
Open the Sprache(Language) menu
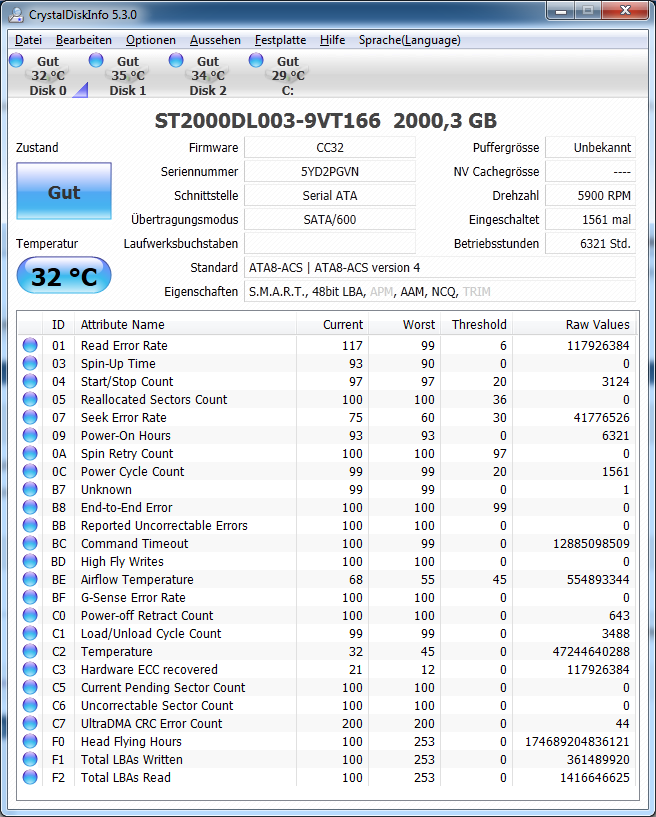(x=410, y=40)
